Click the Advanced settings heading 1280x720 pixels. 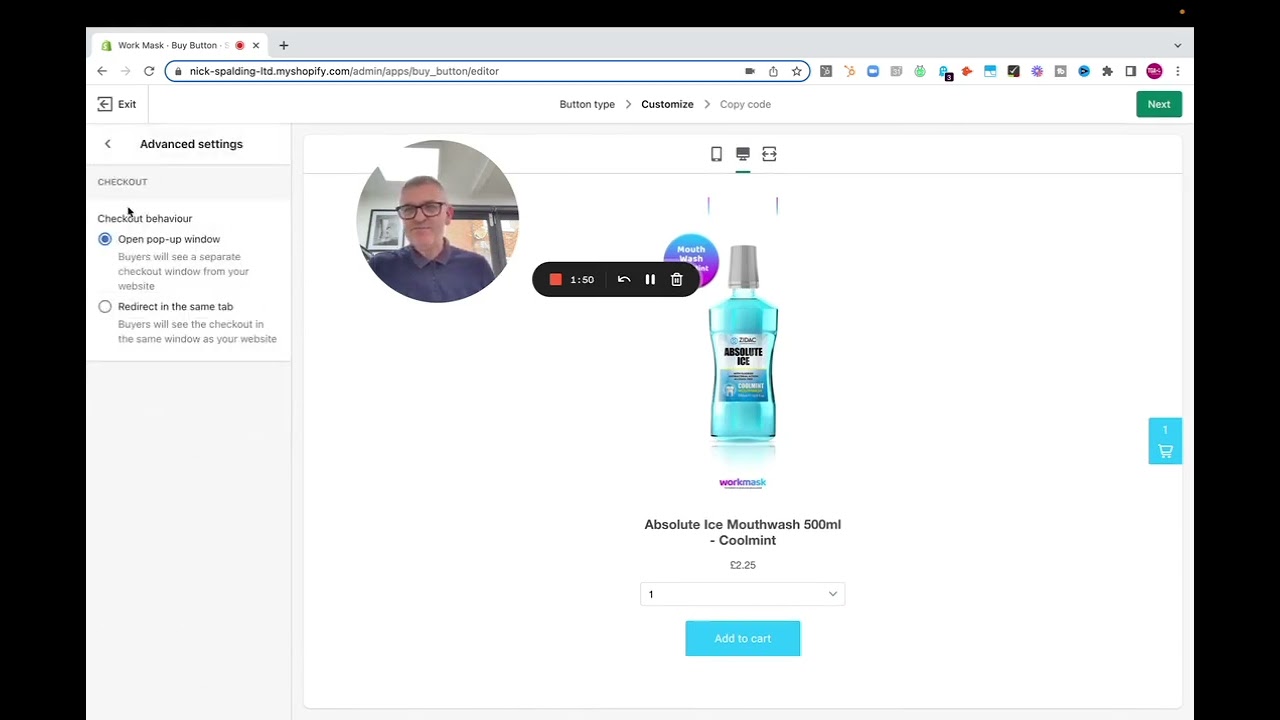tap(191, 144)
